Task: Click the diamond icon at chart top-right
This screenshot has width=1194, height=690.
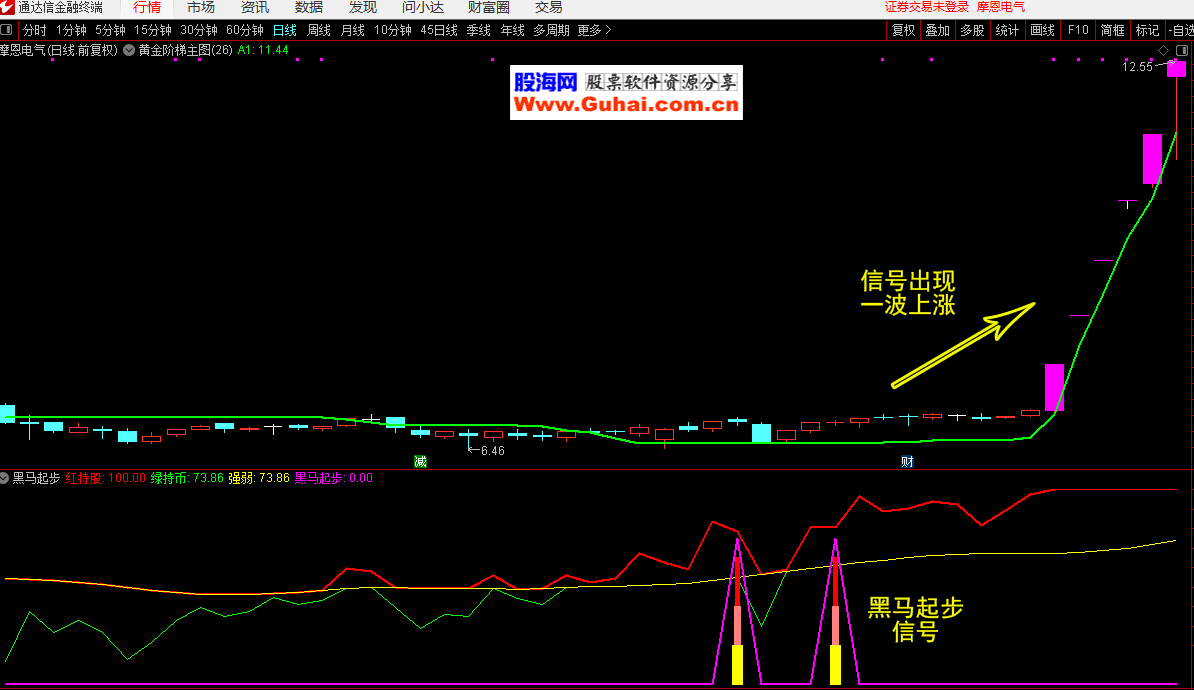Action: pos(1164,50)
